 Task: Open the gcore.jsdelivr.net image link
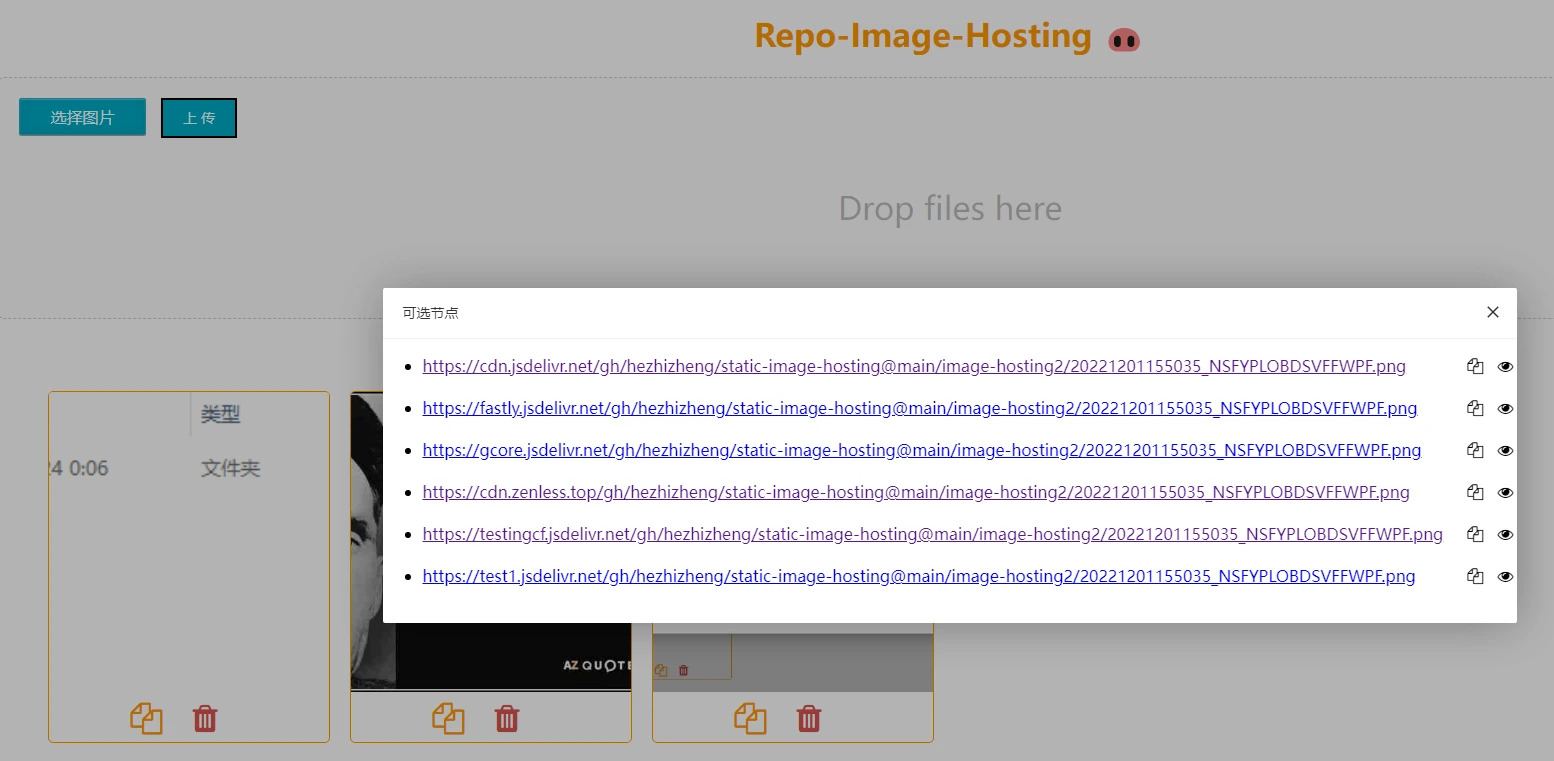[922, 450]
